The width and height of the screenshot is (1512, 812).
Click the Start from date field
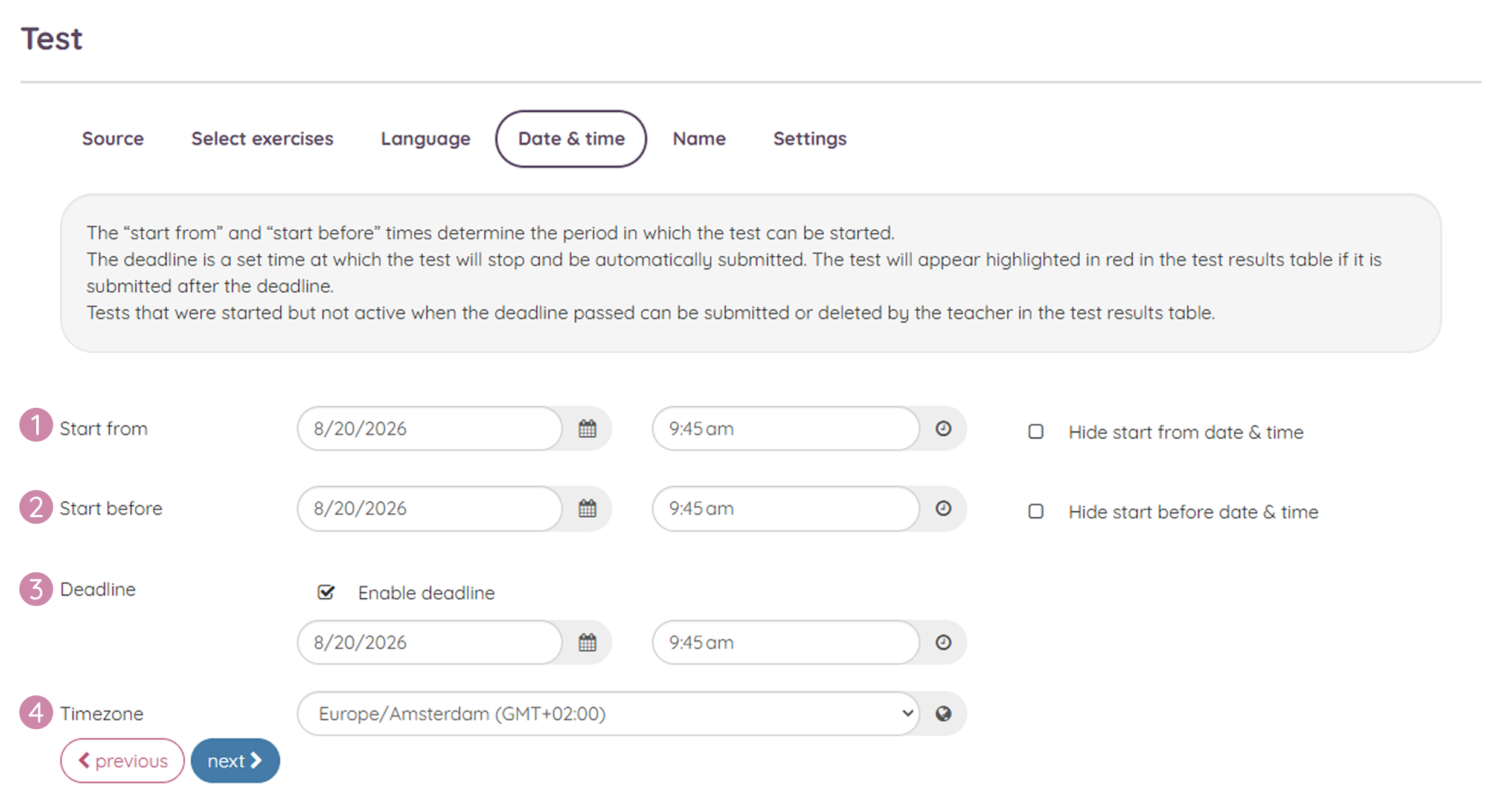(x=430, y=429)
